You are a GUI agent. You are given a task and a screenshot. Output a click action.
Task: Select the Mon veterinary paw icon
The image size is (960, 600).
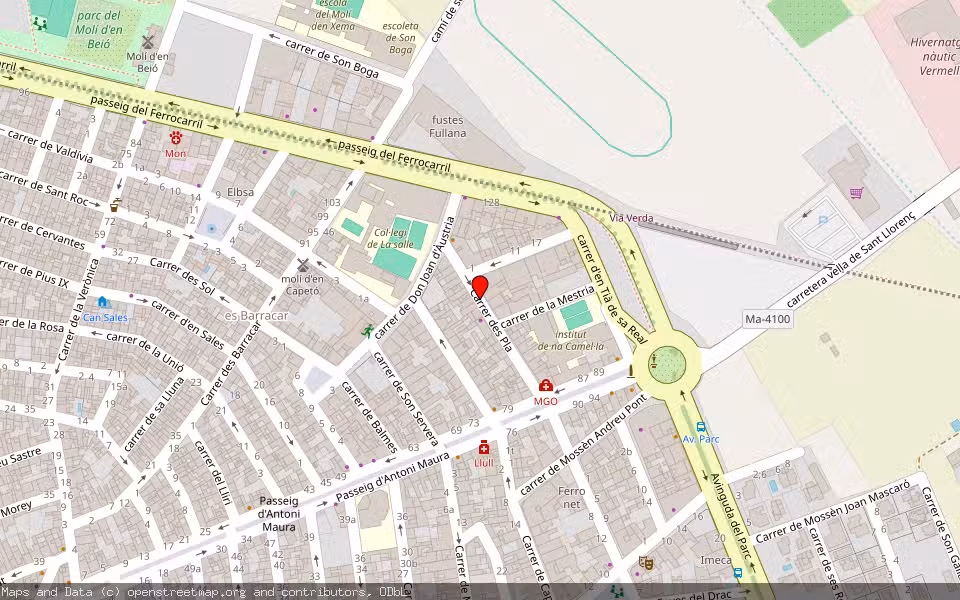click(x=176, y=138)
